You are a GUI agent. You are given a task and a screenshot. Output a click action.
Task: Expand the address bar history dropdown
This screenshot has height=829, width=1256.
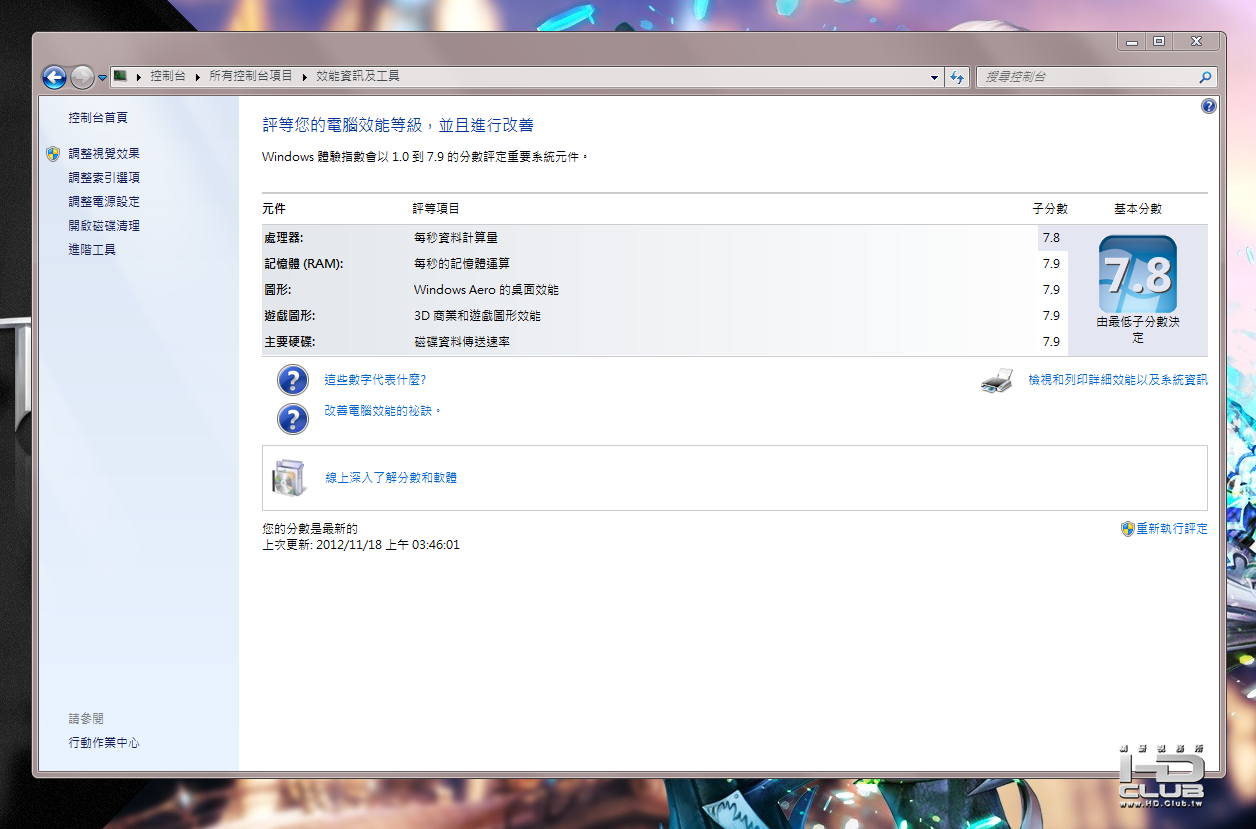pos(935,77)
